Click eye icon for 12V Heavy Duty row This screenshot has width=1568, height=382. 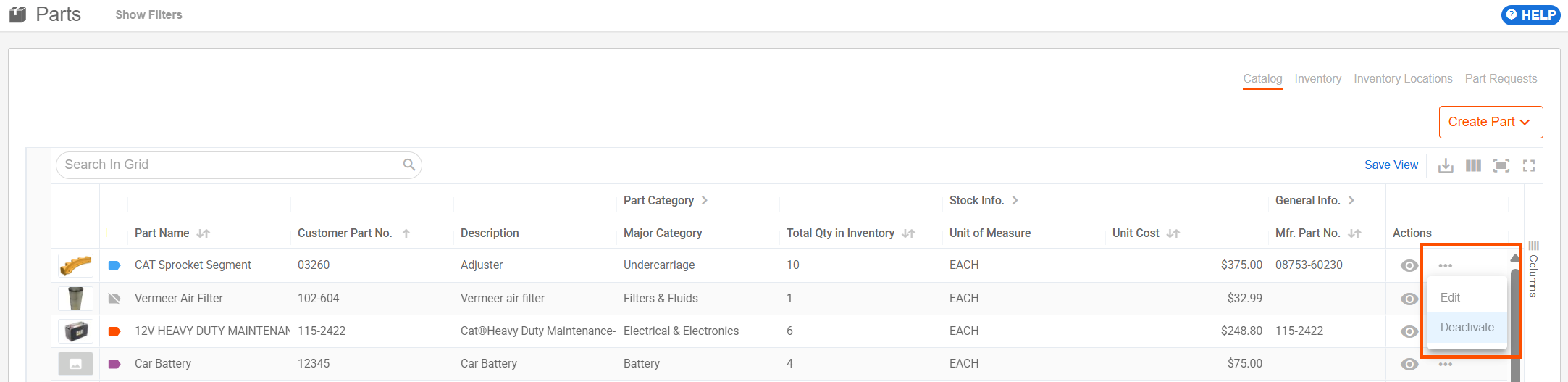coord(1409,331)
